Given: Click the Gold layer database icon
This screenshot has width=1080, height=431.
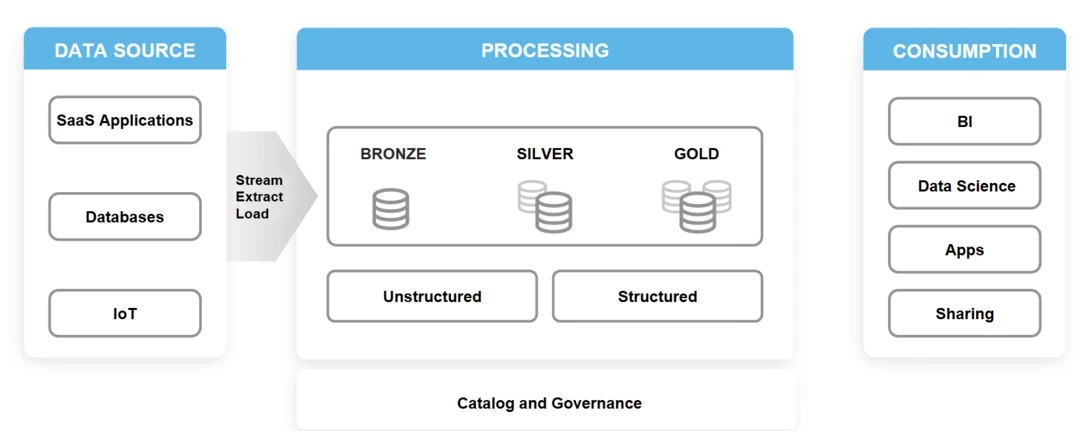Looking at the screenshot, I should 697,205.
